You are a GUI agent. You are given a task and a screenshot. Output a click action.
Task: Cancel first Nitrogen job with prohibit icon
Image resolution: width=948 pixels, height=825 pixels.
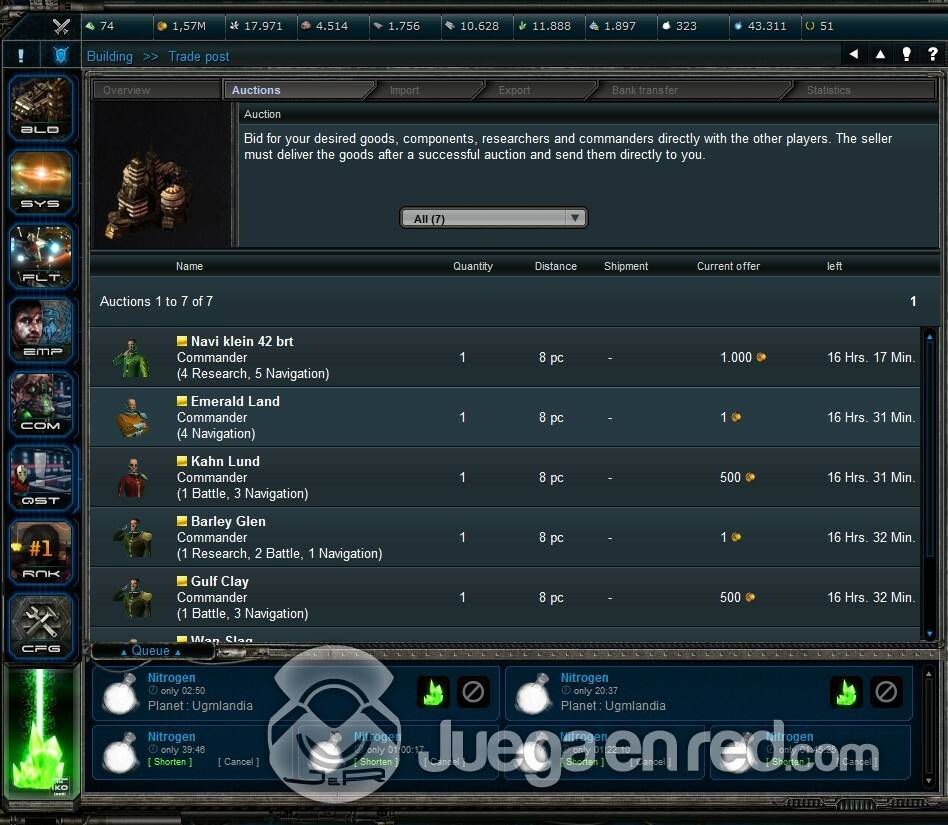pos(473,692)
